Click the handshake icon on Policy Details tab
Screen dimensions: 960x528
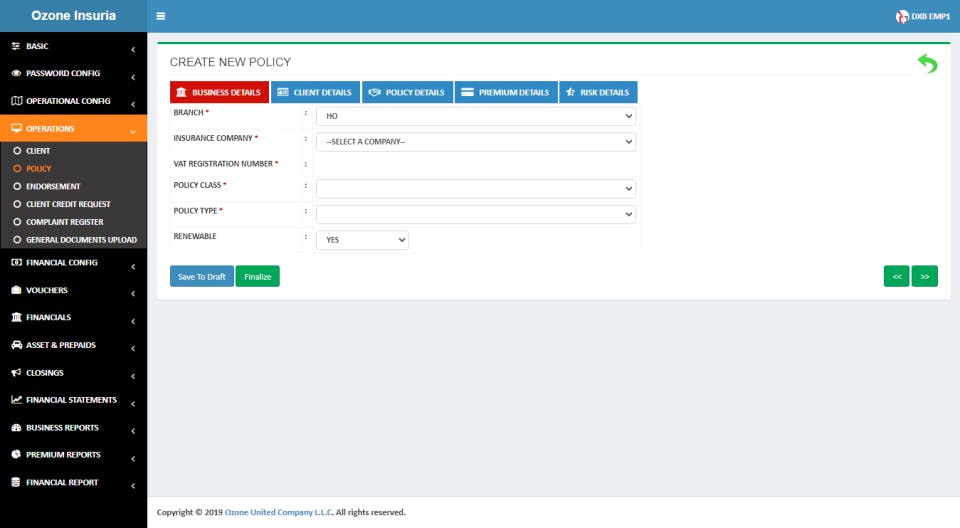click(x=375, y=92)
